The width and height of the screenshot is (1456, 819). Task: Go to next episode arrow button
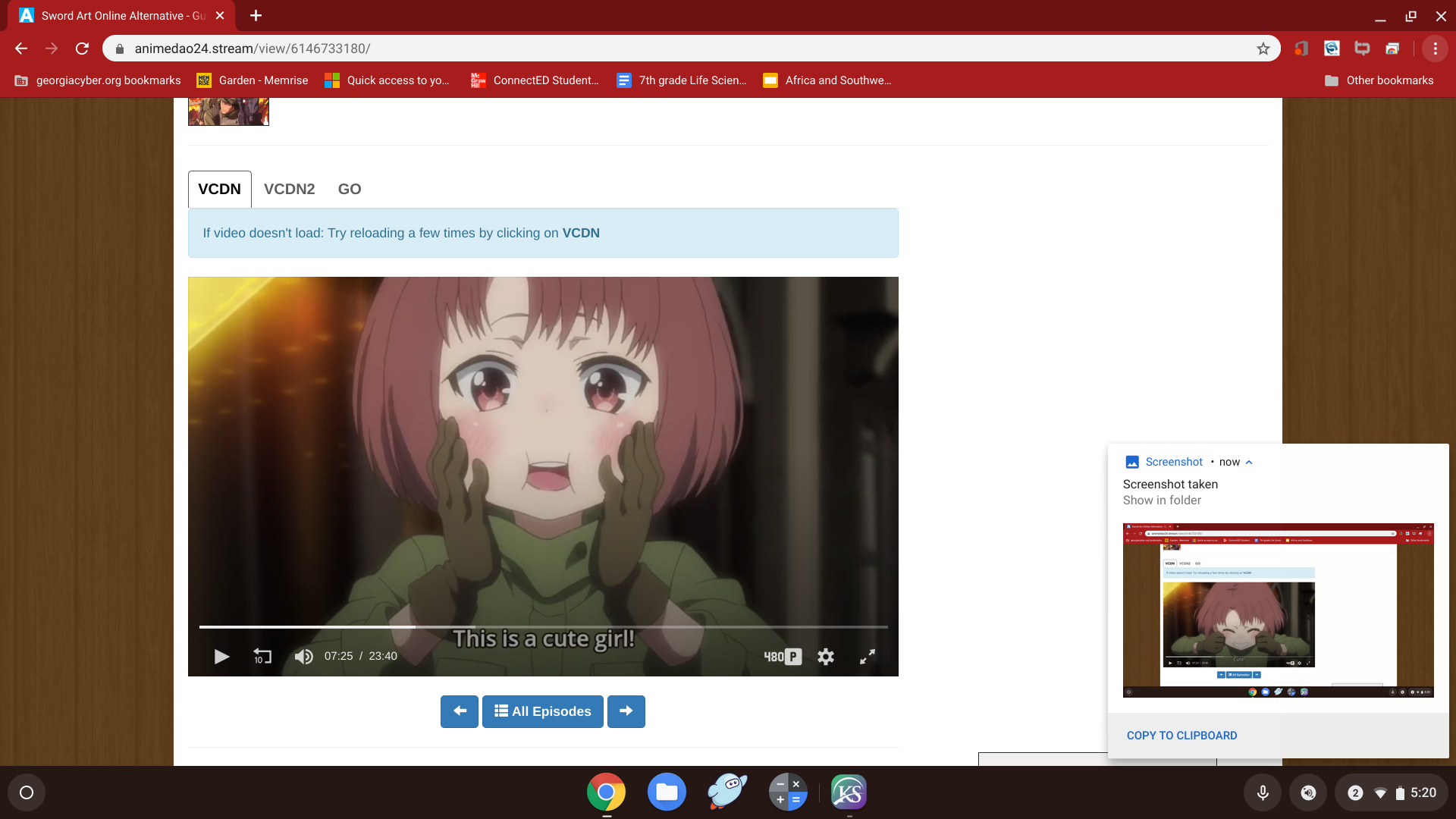pos(626,711)
